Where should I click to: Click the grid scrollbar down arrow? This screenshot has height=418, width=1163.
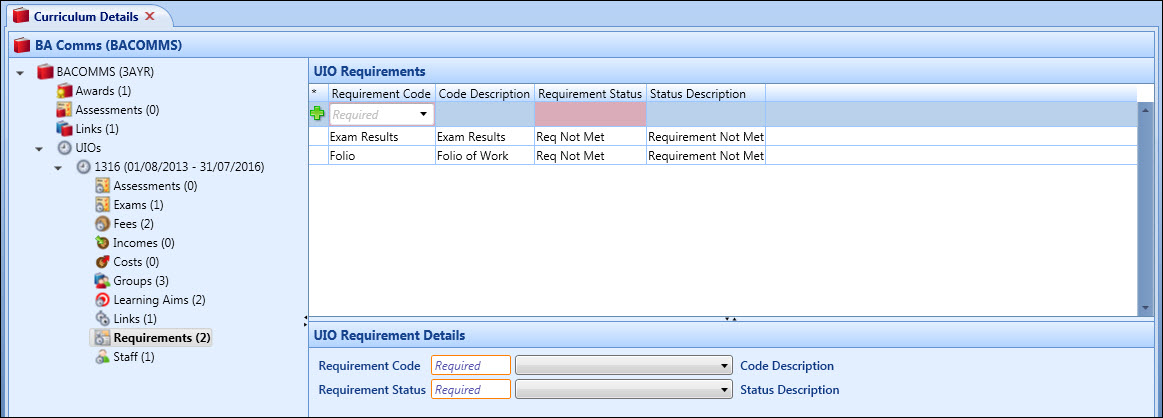[1146, 308]
